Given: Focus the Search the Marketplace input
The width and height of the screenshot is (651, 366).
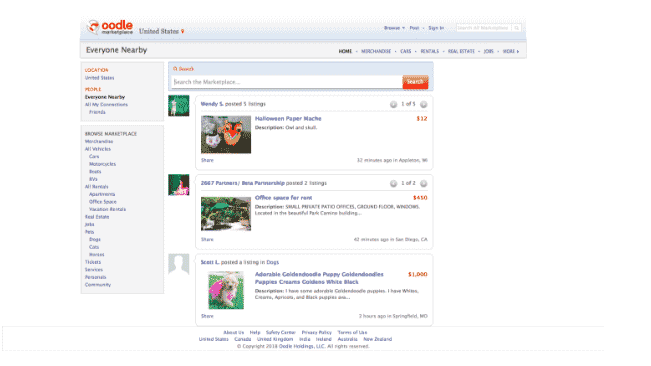Looking at the screenshot, I should click(287, 82).
